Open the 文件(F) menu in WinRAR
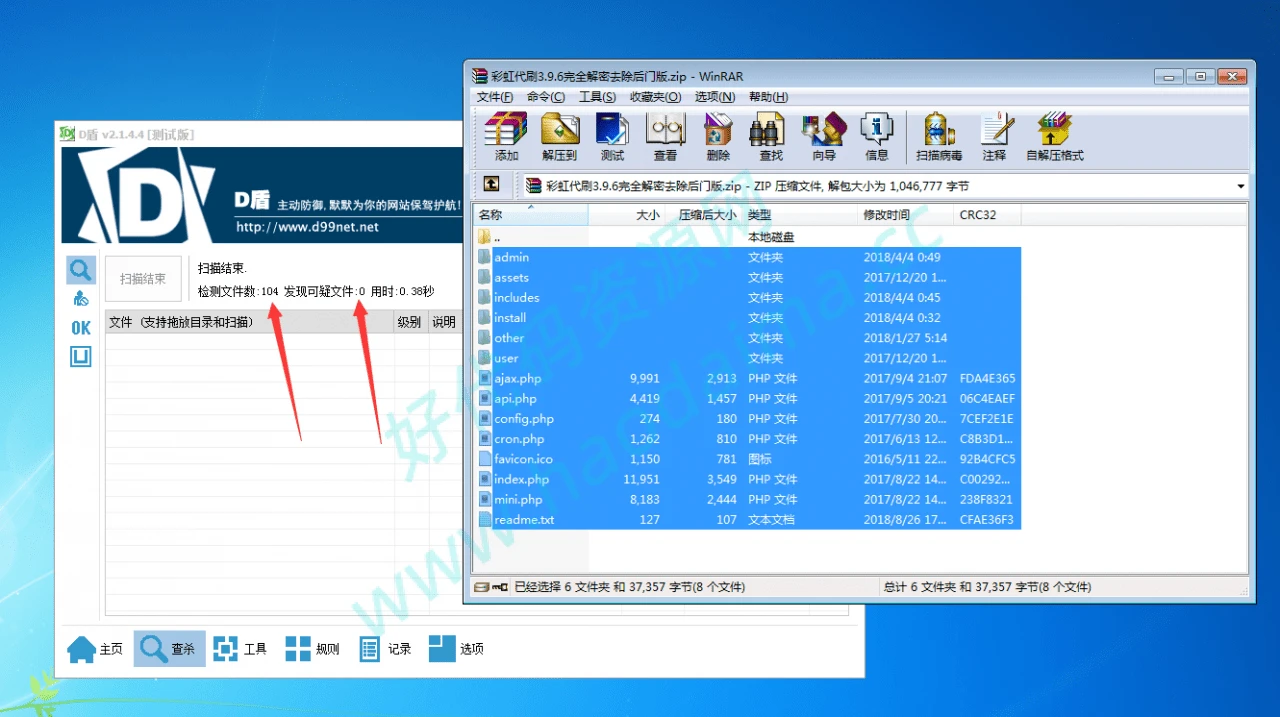Viewport: 1280px width, 717px height. (x=495, y=97)
